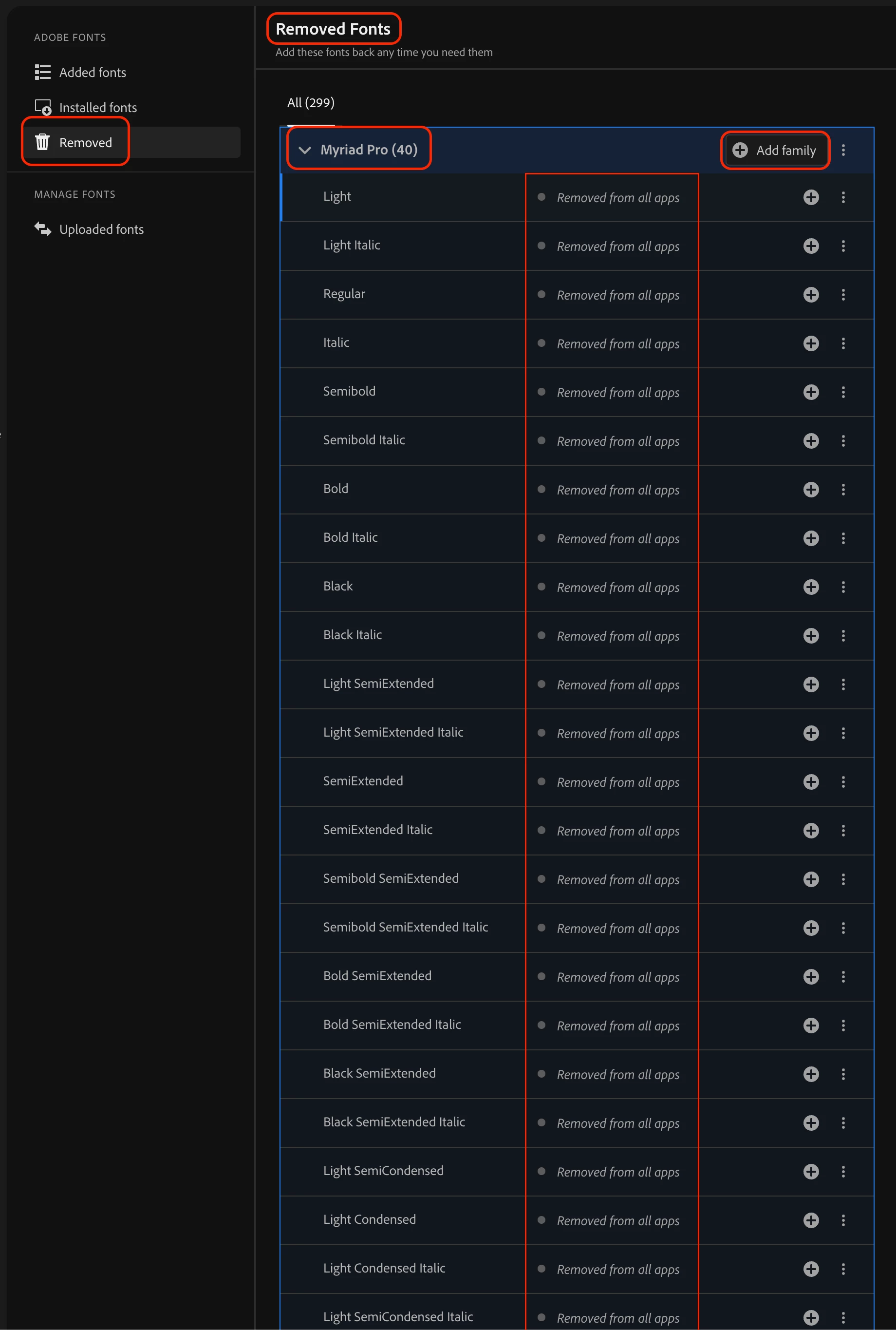896x1330 pixels.
Task: Add back the Semibold Italic font
Action: 811,441
